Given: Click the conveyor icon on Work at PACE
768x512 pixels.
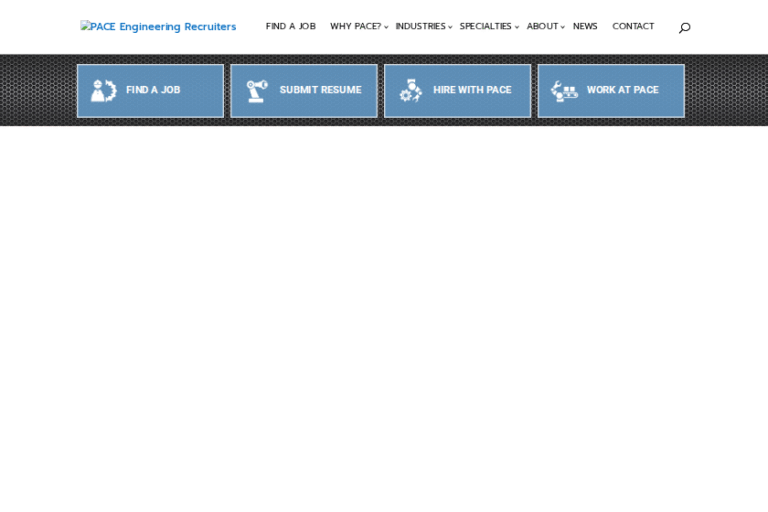Looking at the screenshot, I should (564, 91).
